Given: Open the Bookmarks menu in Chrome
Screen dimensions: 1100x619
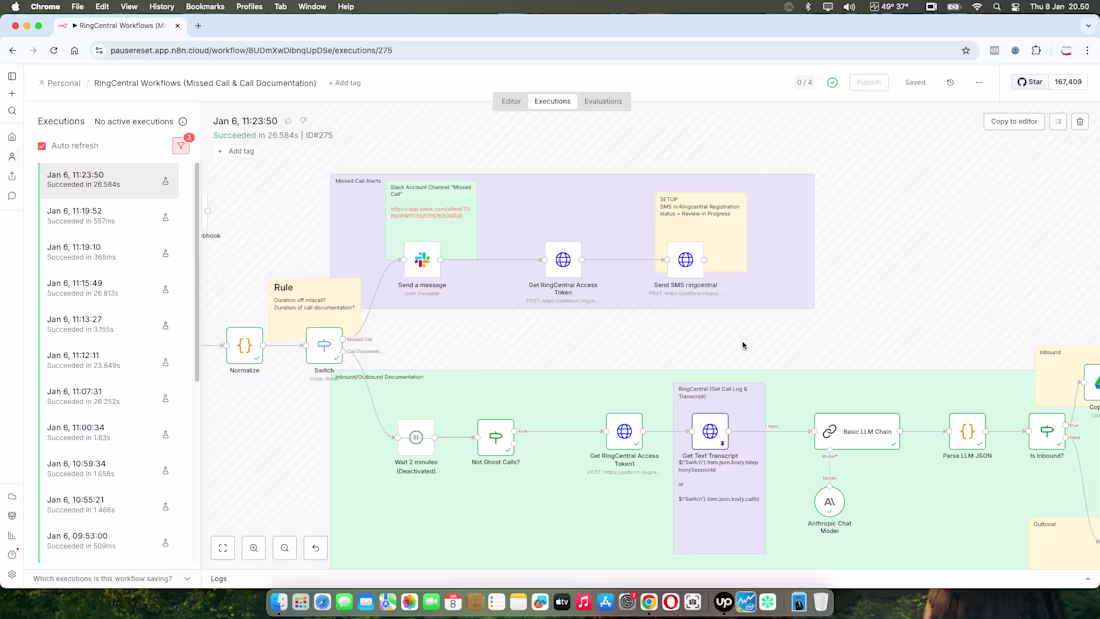Looking at the screenshot, I should click(205, 6).
